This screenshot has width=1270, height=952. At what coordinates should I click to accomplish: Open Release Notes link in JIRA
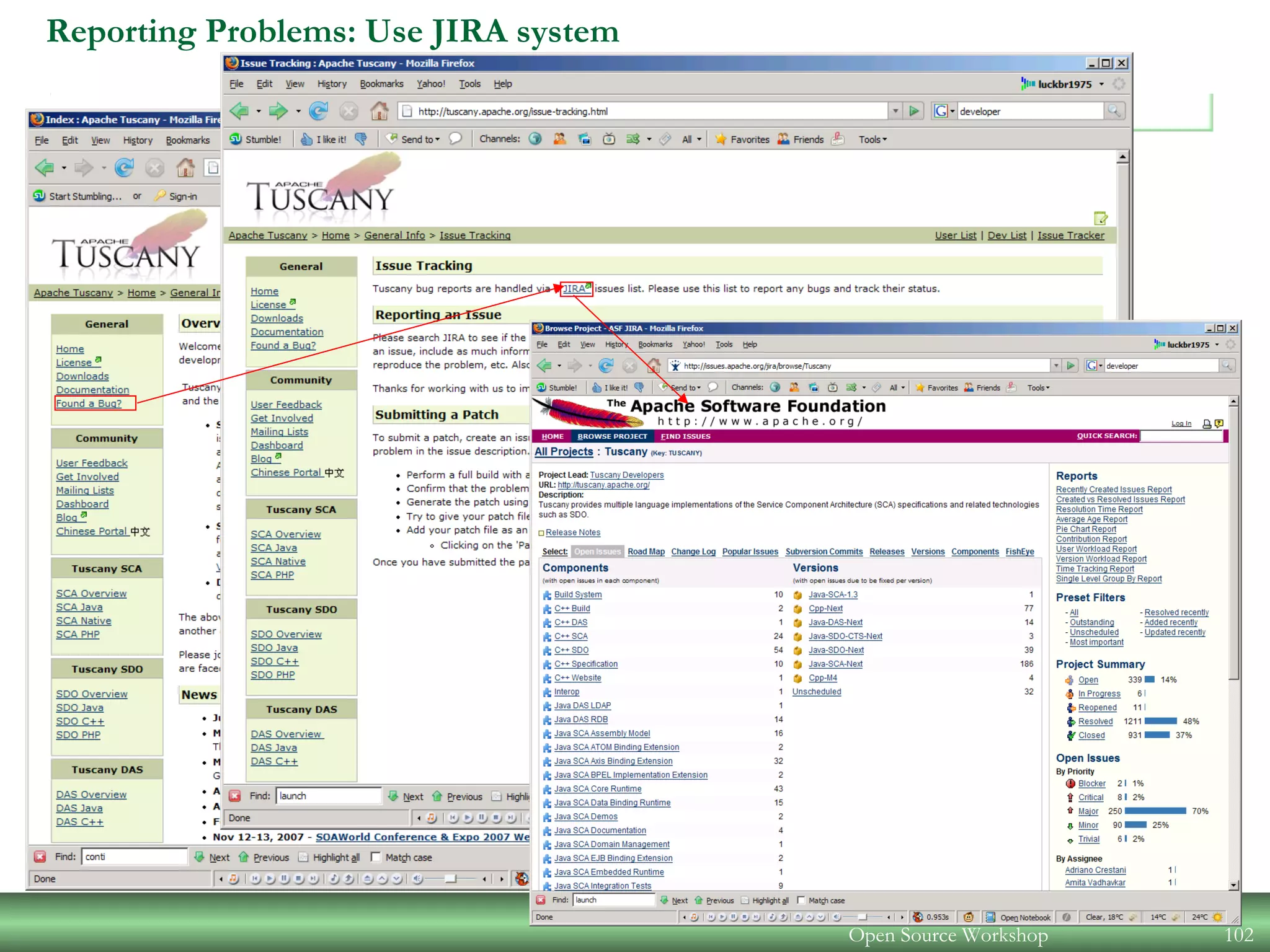point(572,532)
